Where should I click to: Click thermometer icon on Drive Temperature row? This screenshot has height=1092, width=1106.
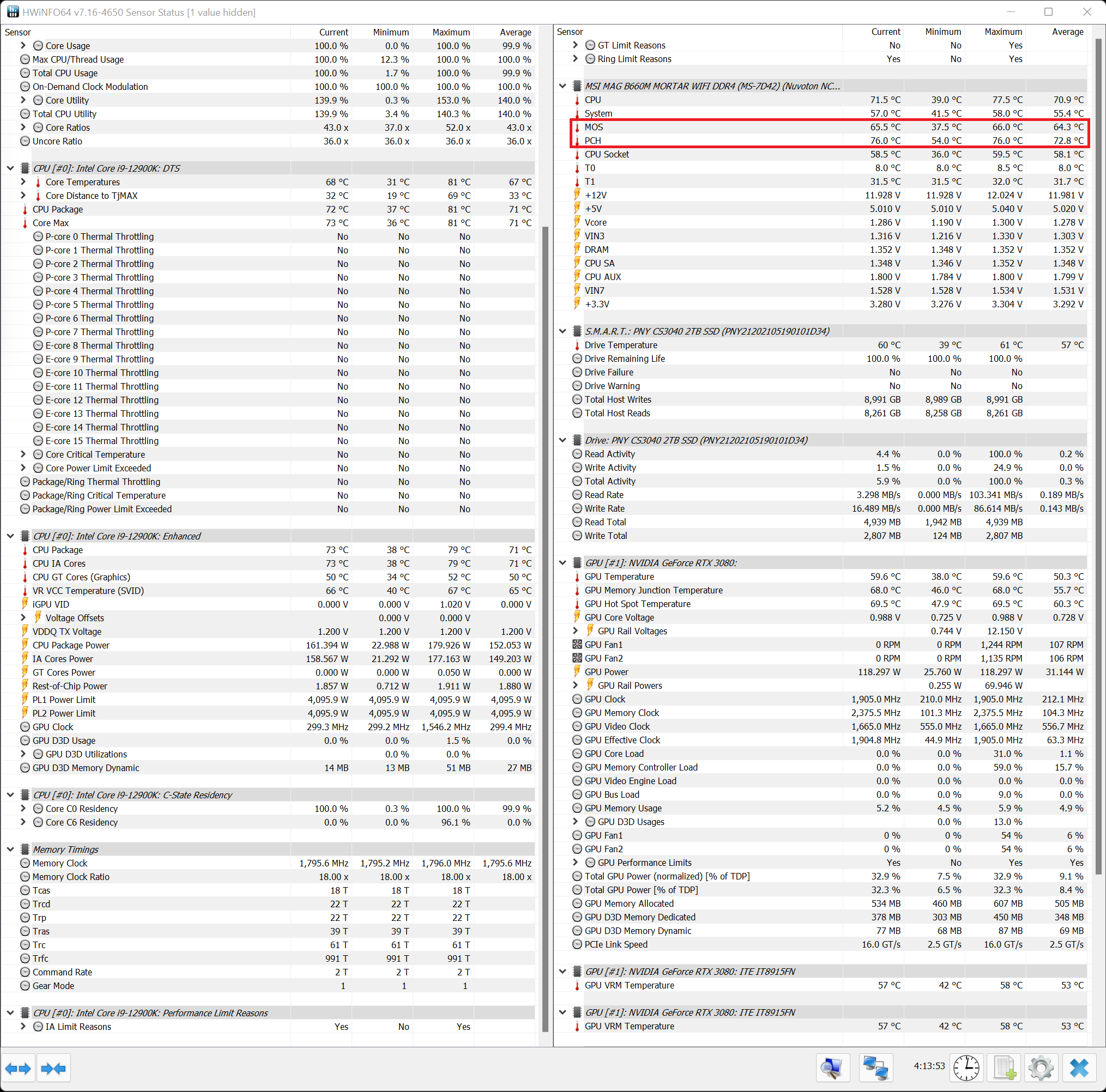pyautogui.click(x=577, y=345)
